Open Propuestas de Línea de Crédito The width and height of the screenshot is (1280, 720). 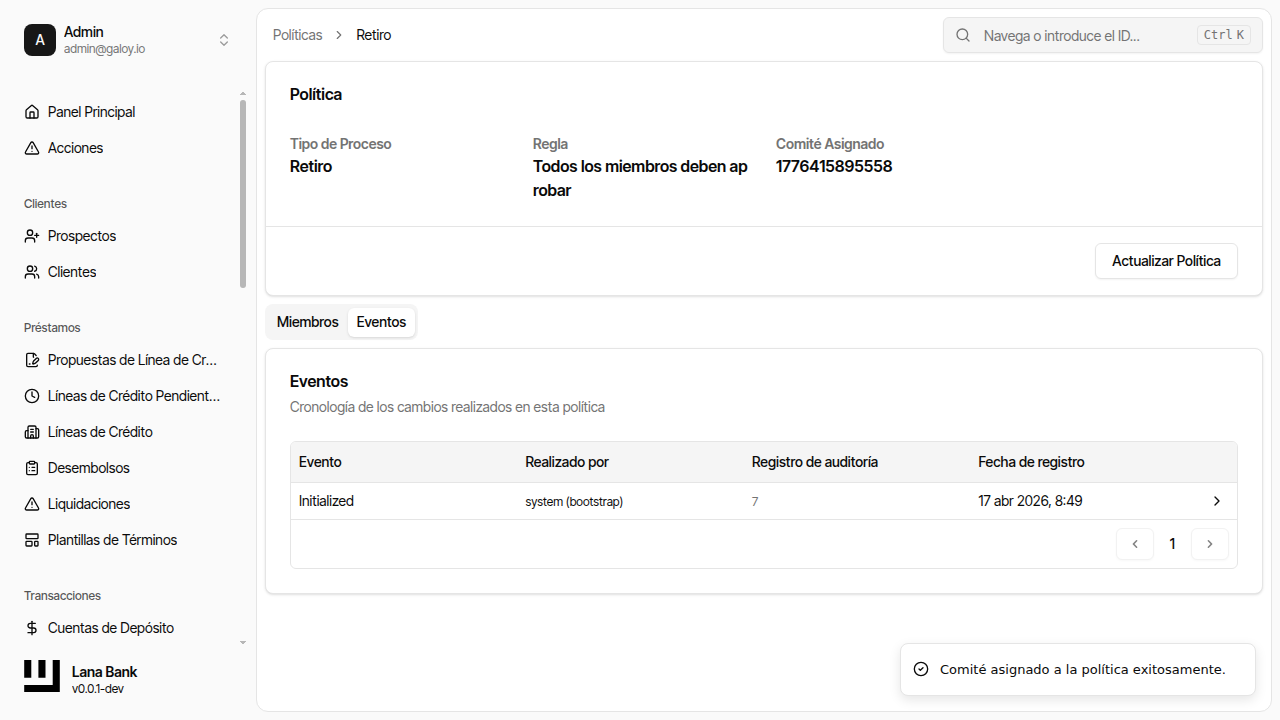coord(134,359)
